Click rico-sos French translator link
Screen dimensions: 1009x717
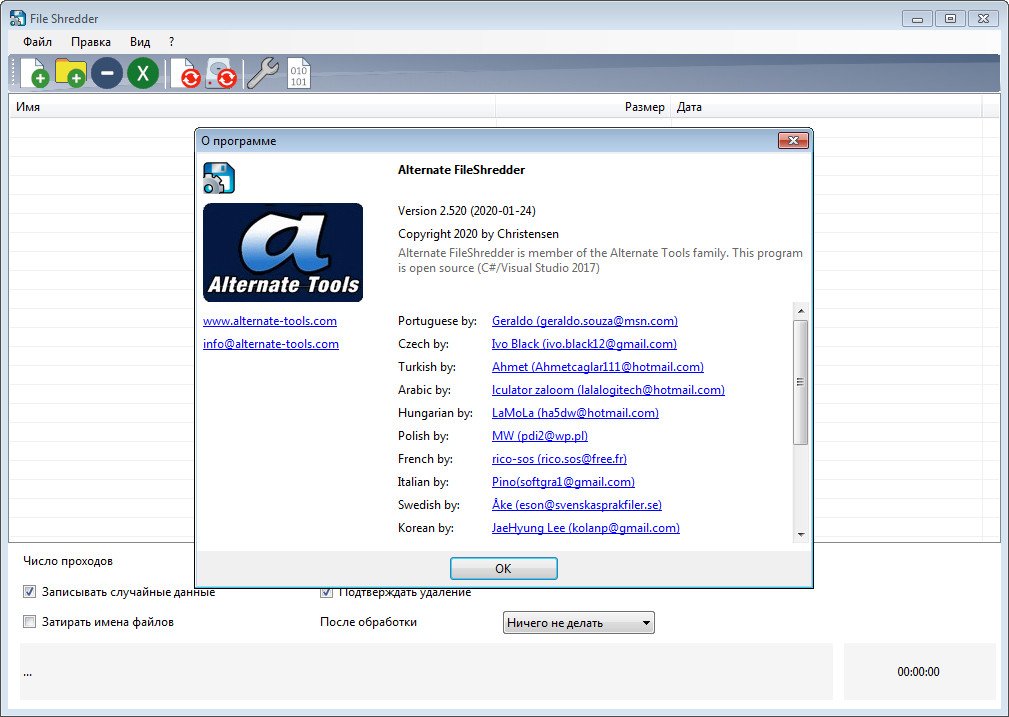pyautogui.click(x=559, y=459)
